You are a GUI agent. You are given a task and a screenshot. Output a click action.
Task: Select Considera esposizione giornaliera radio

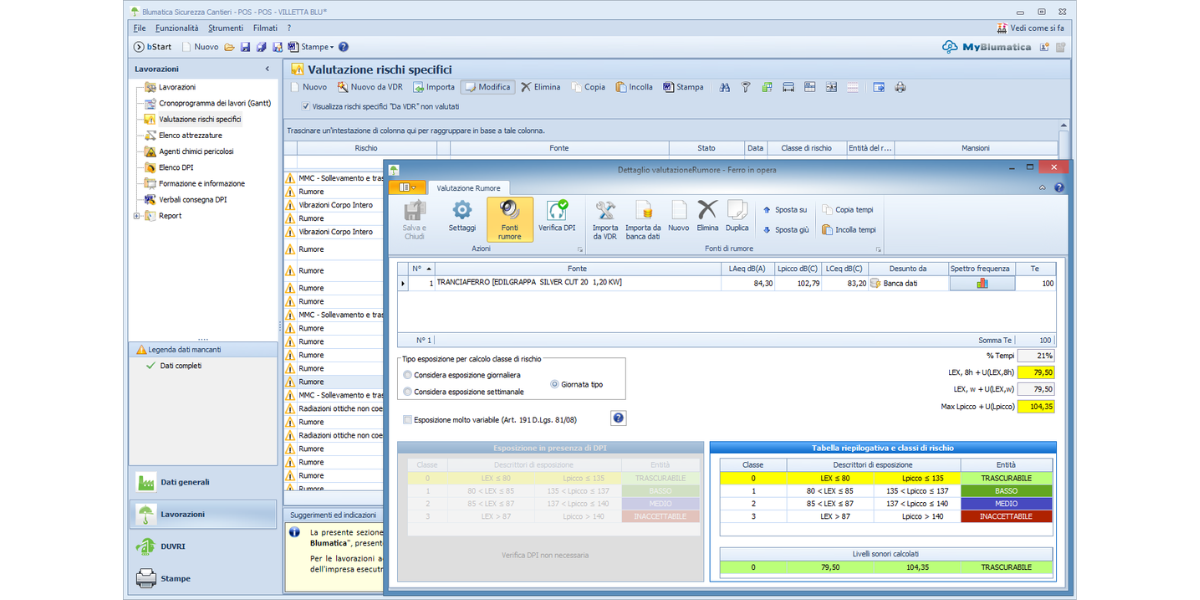(x=408, y=375)
